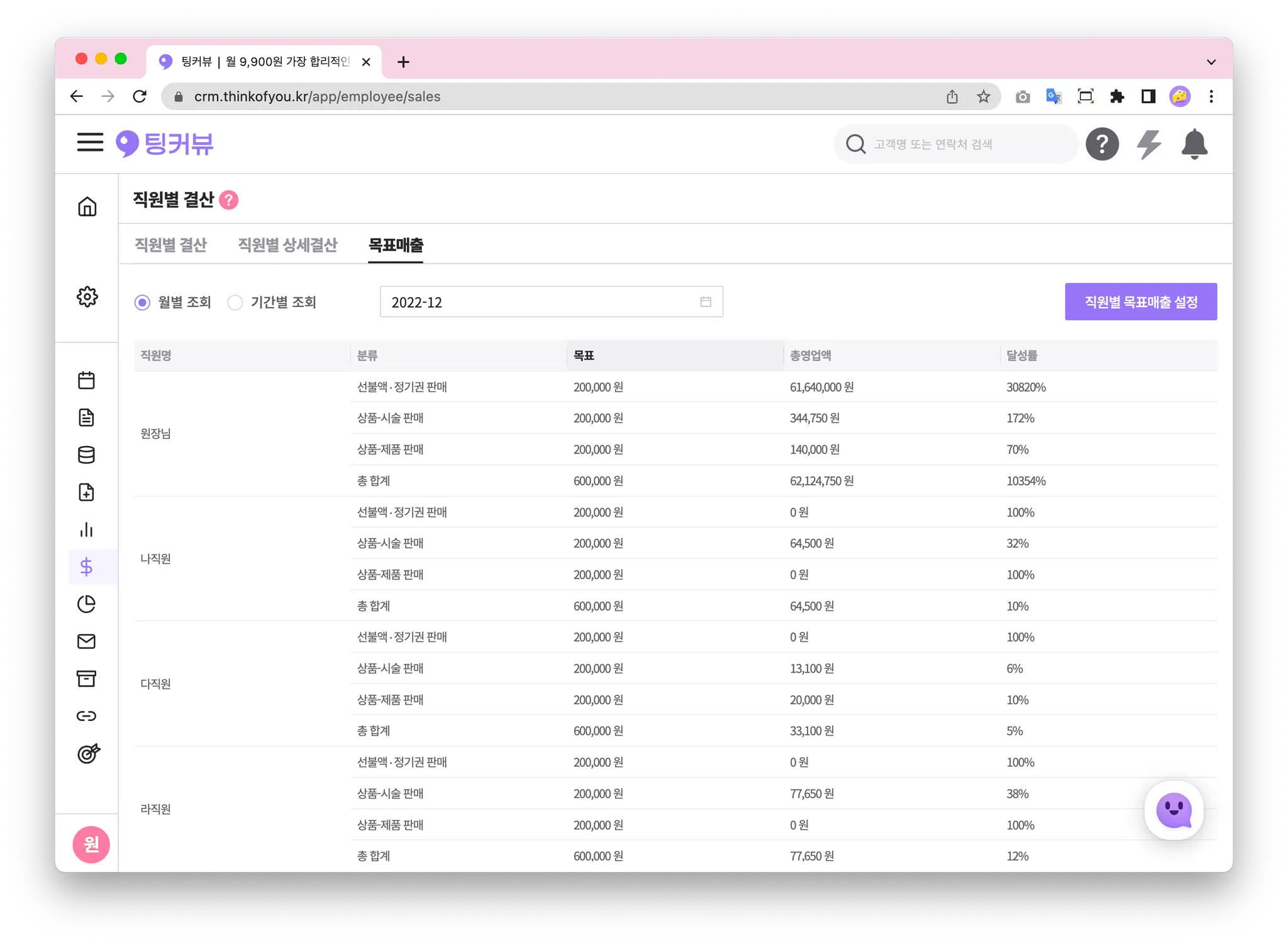Click the pink help badge beside title
Screen dimensions: 1288x945
point(229,200)
